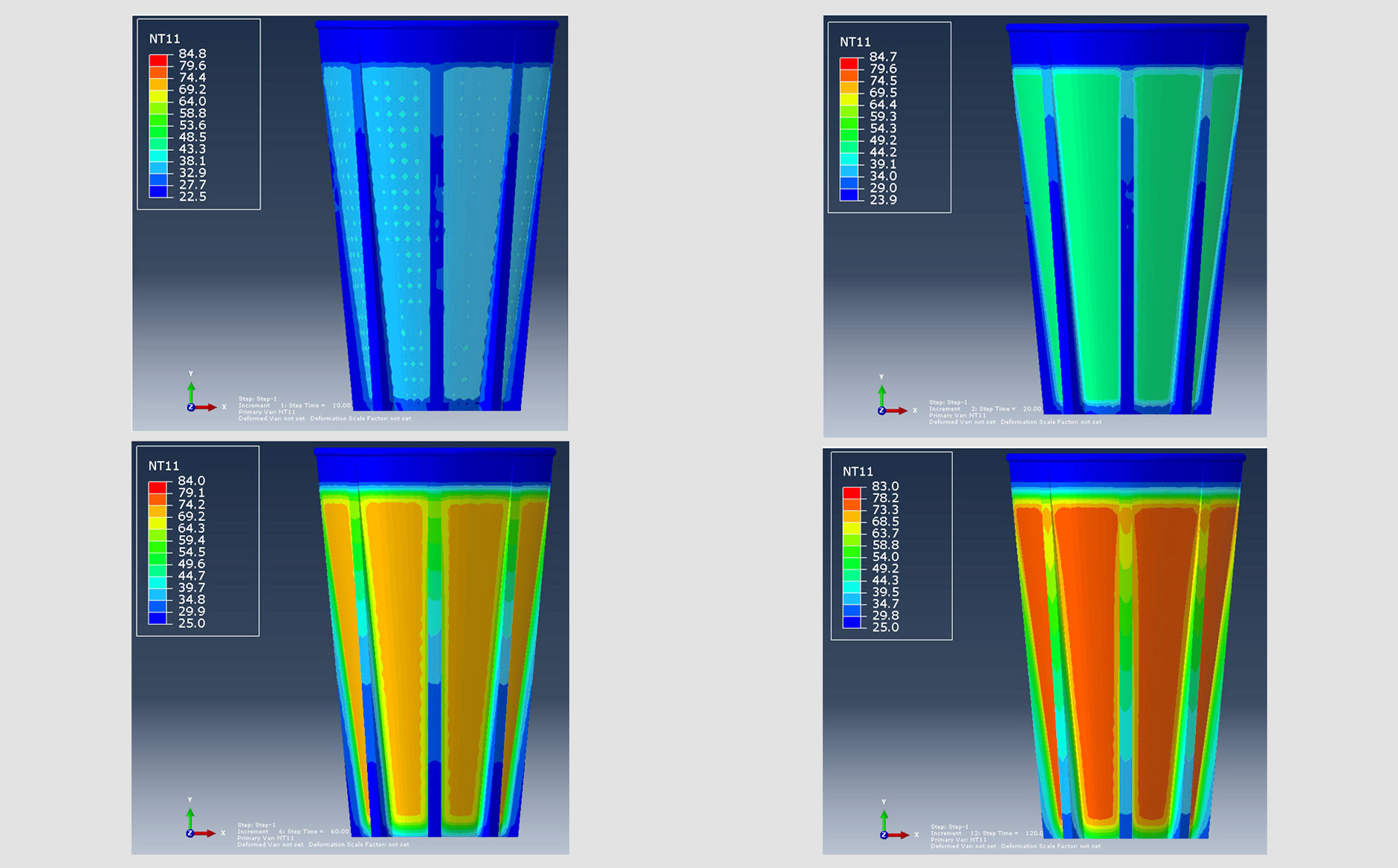Click legend value 74.5

pos(884,80)
